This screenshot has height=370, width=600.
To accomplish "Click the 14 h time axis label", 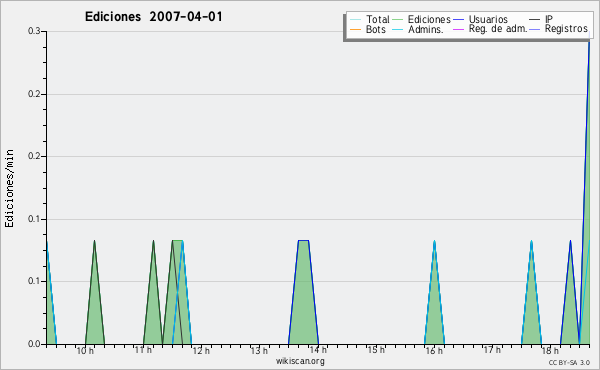I will 318,350.
